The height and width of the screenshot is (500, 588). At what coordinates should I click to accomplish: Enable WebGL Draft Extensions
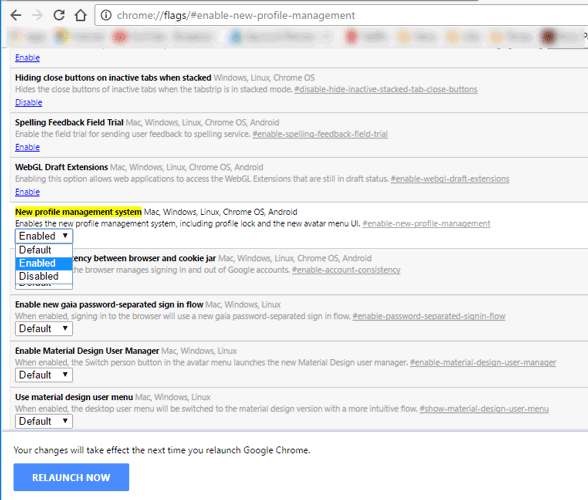click(x=27, y=192)
